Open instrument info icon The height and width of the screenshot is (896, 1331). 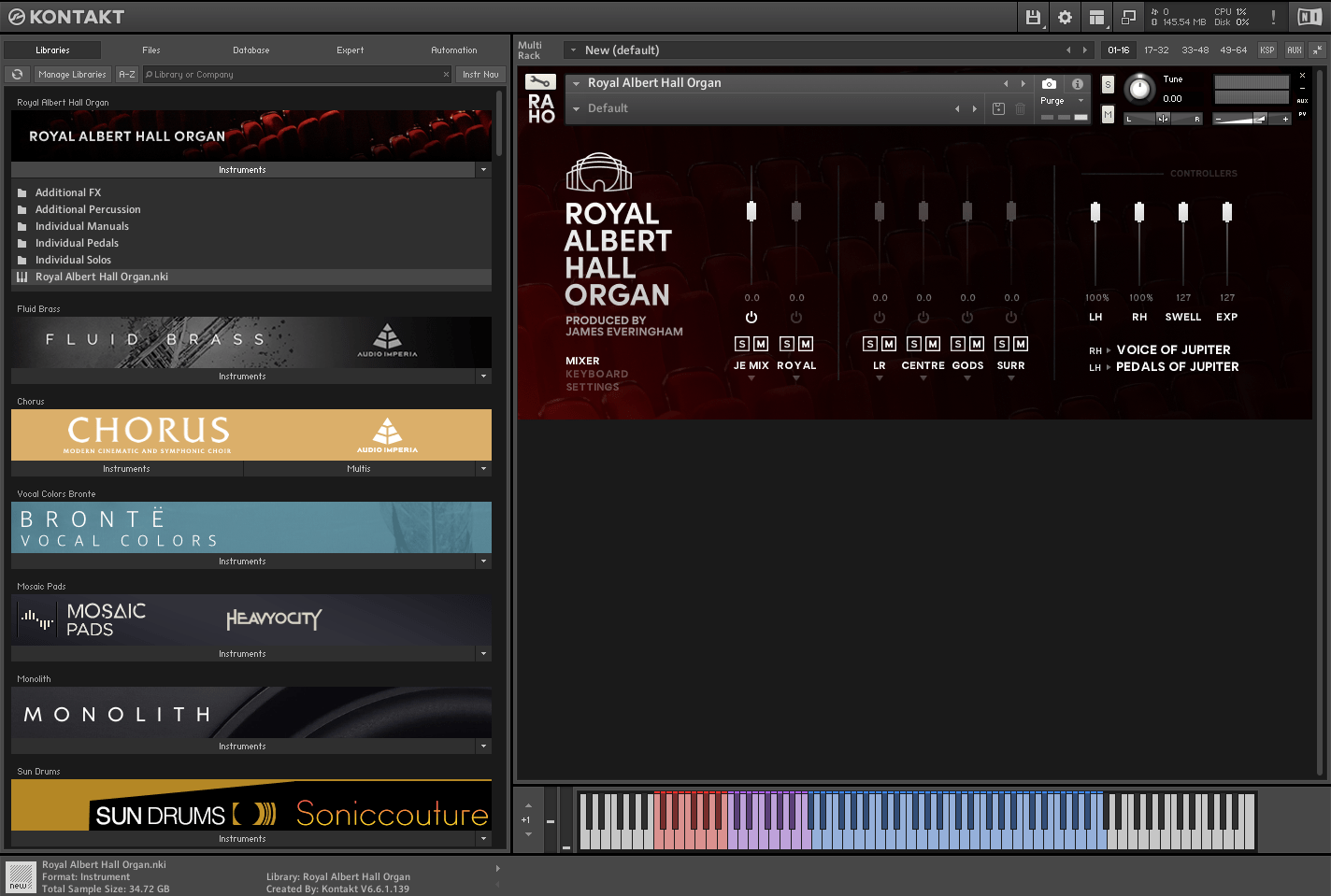[x=1078, y=84]
